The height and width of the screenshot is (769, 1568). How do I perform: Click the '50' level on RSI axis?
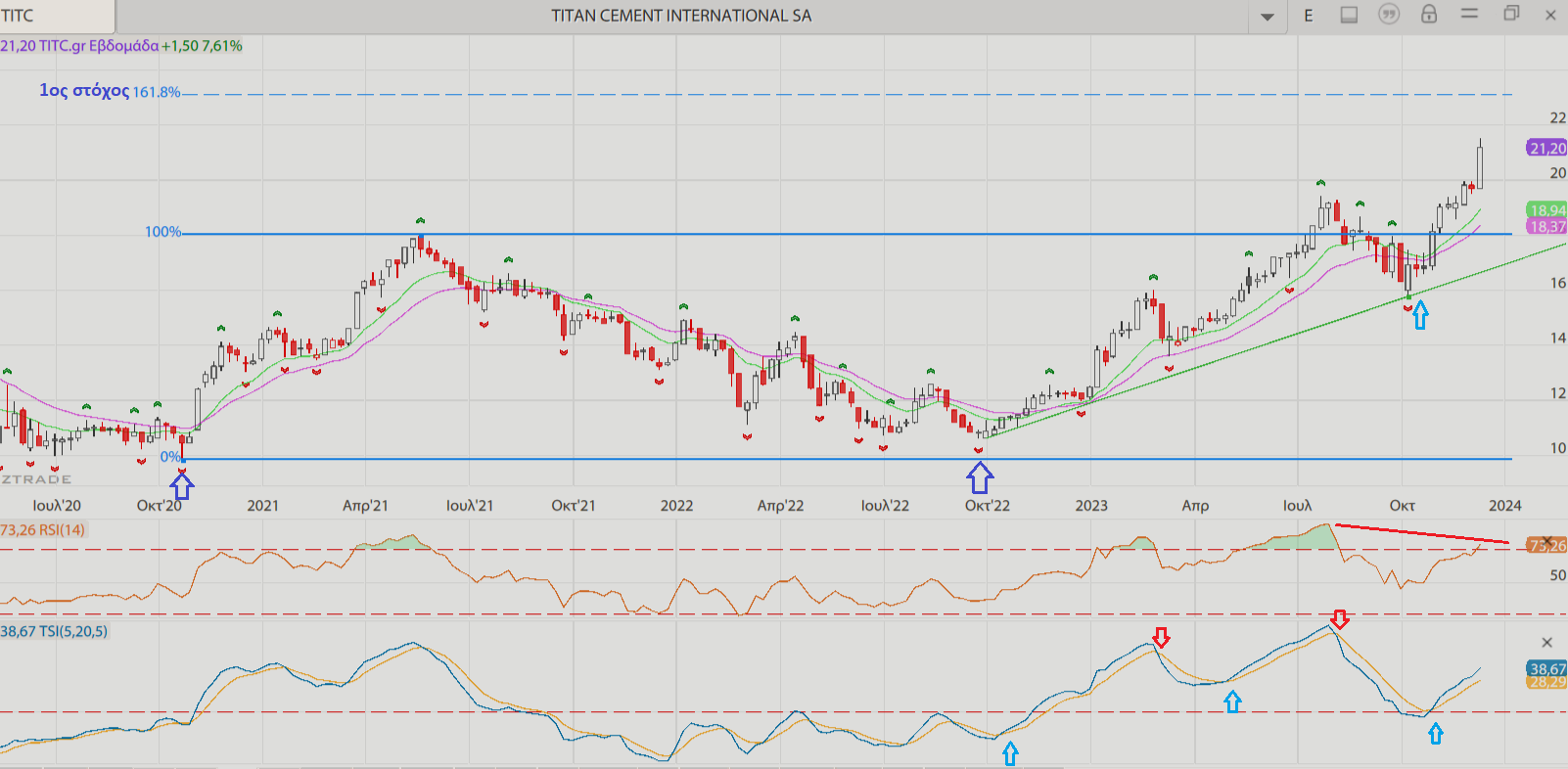point(1558,575)
